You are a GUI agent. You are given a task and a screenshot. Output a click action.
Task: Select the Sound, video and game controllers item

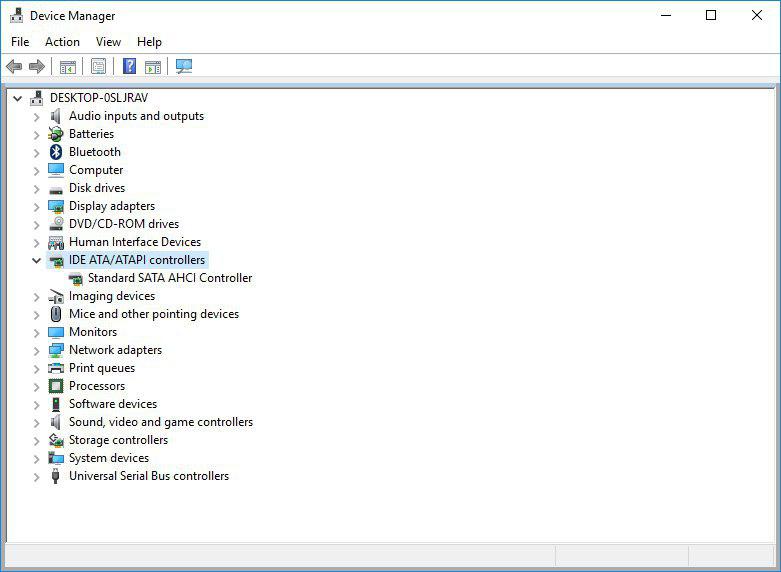click(x=160, y=422)
